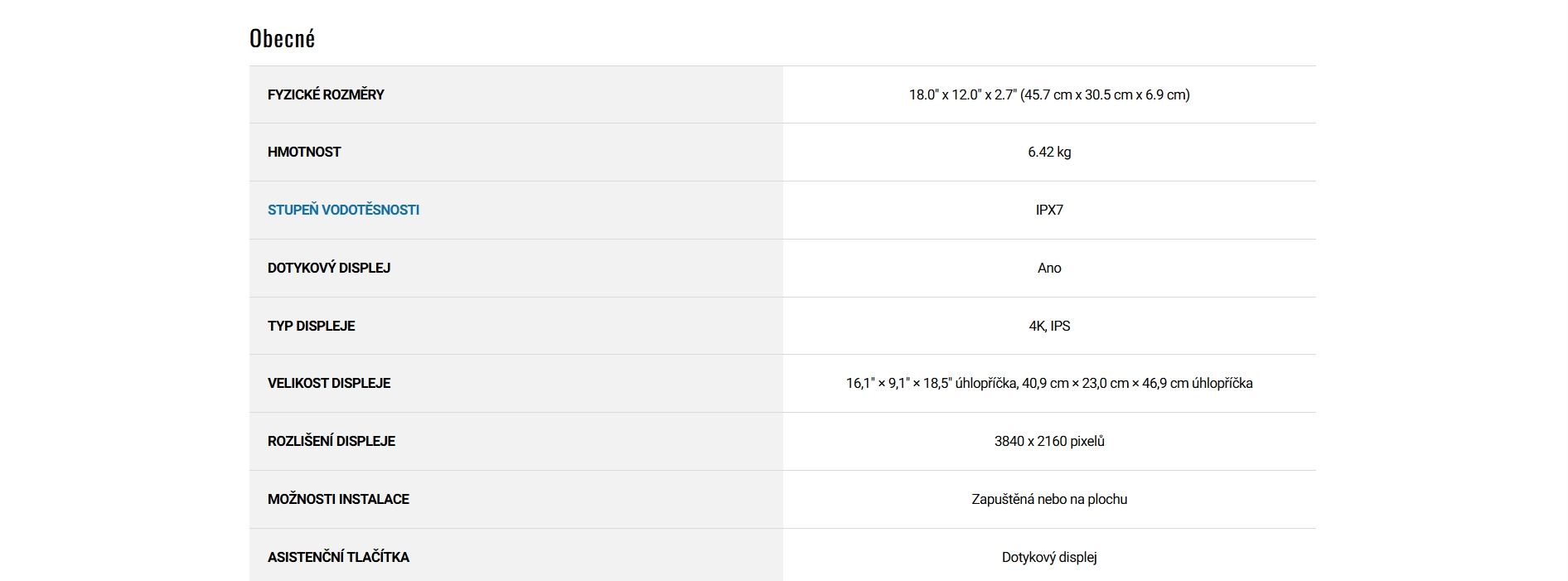The height and width of the screenshot is (581, 1568).
Task: Select the IPX7 rating value
Action: [x=1049, y=211]
